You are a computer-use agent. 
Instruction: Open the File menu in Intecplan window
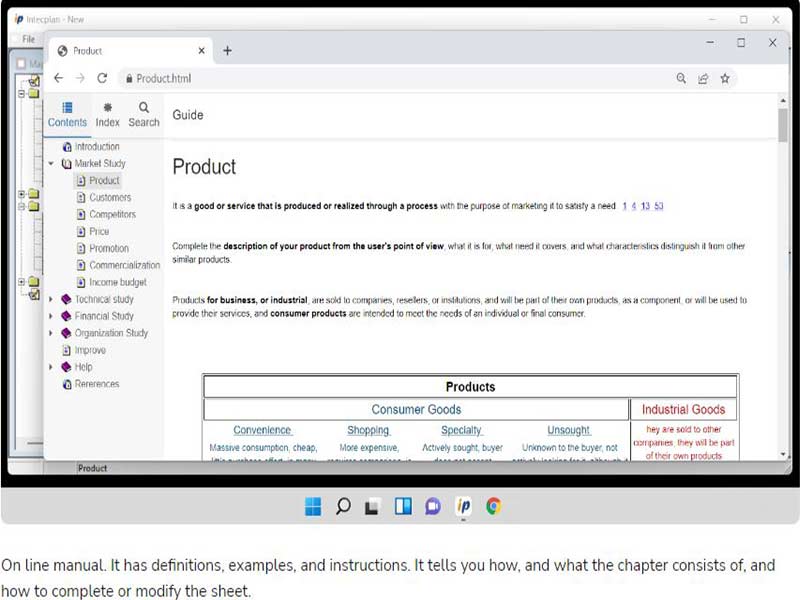pos(29,39)
